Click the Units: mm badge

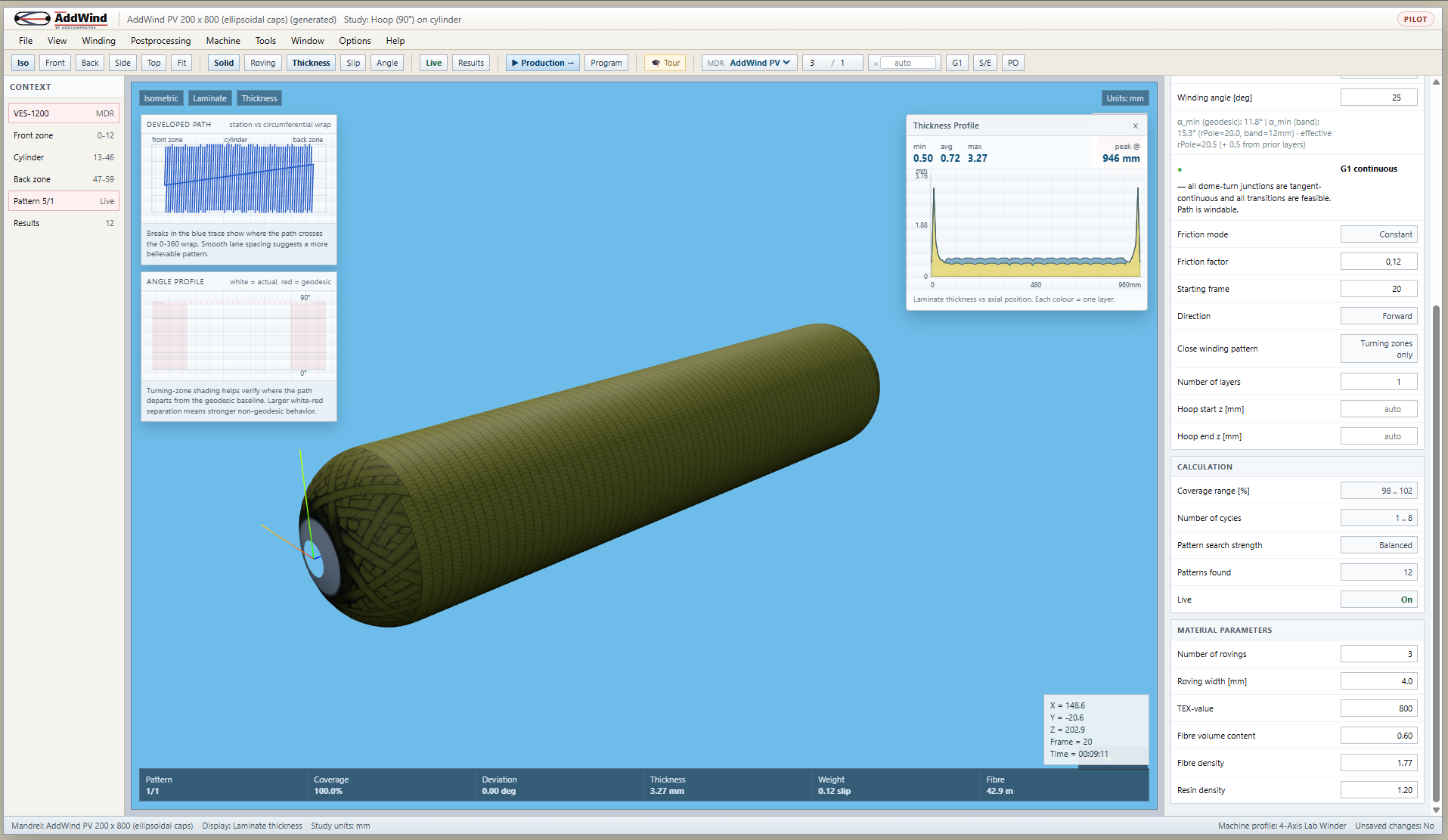coord(1124,98)
